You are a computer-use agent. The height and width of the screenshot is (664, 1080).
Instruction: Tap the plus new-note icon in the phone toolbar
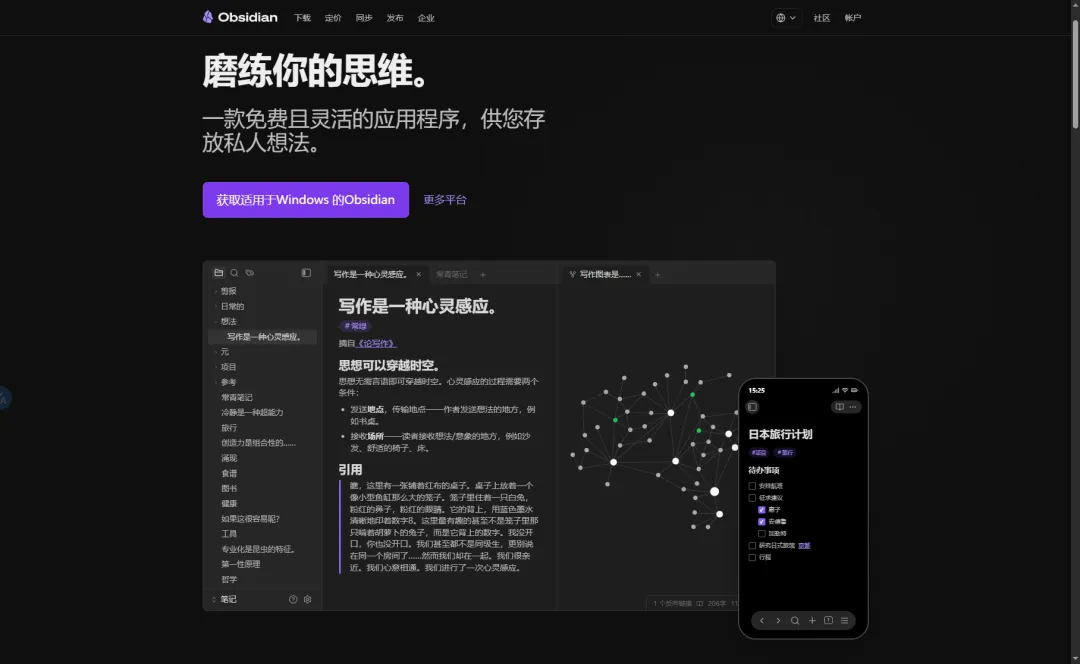(x=812, y=621)
